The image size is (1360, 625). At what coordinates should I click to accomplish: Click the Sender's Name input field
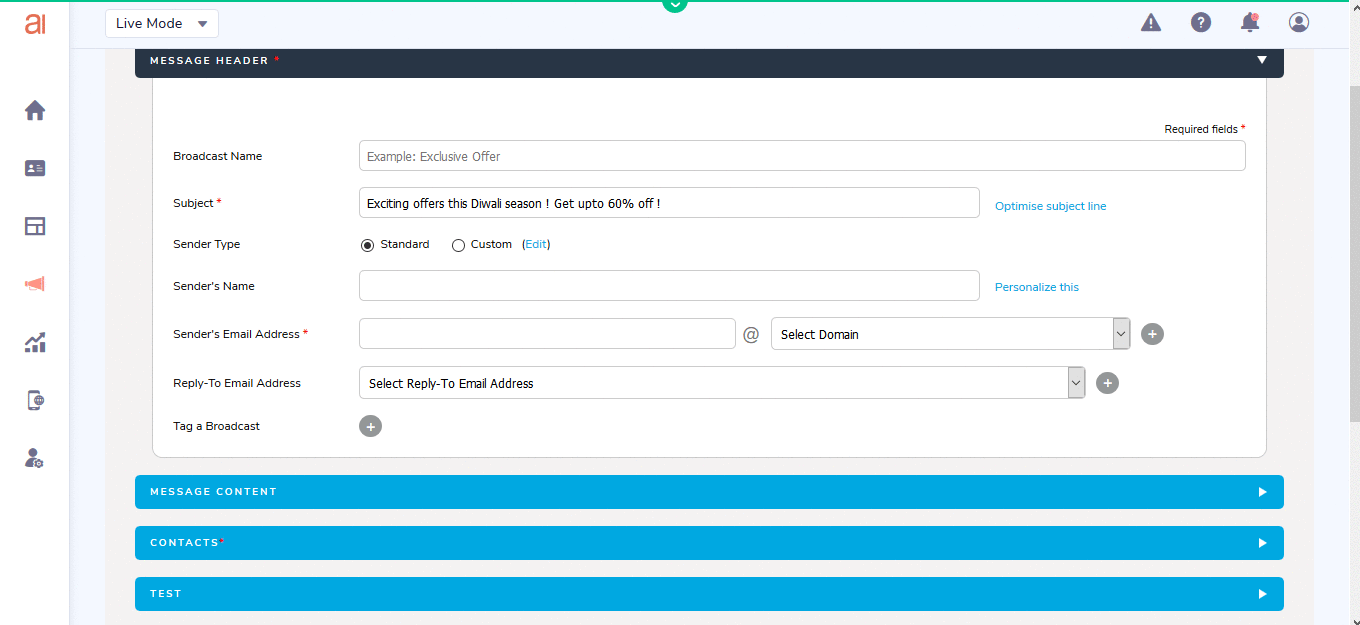[x=669, y=285]
